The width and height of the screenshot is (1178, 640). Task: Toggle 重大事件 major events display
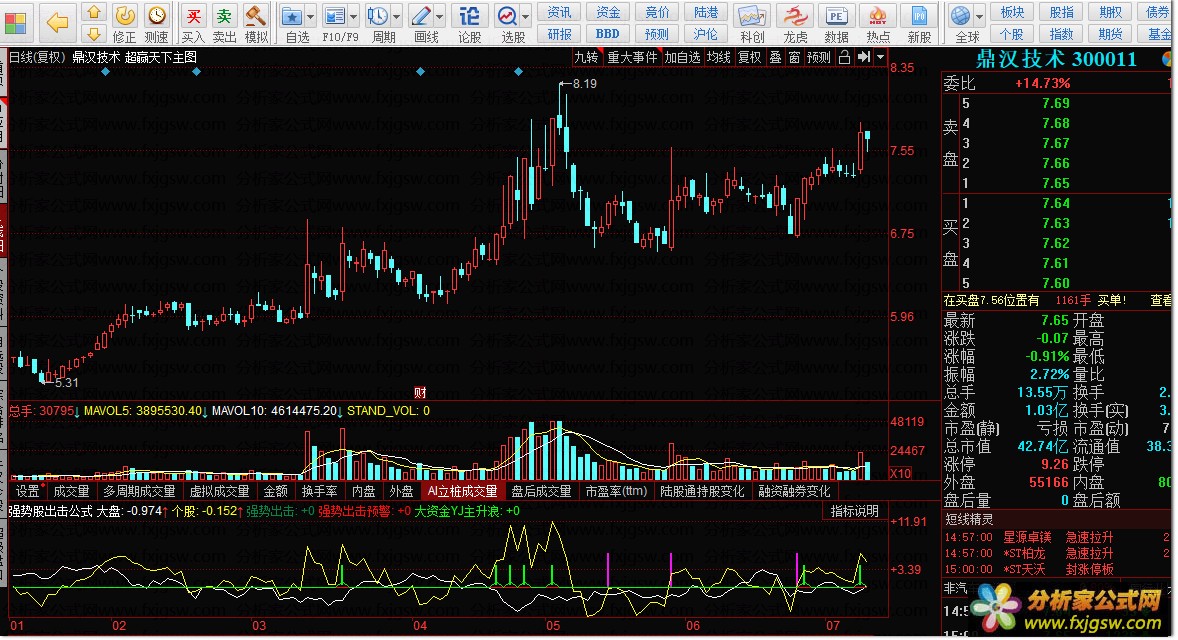(632, 57)
